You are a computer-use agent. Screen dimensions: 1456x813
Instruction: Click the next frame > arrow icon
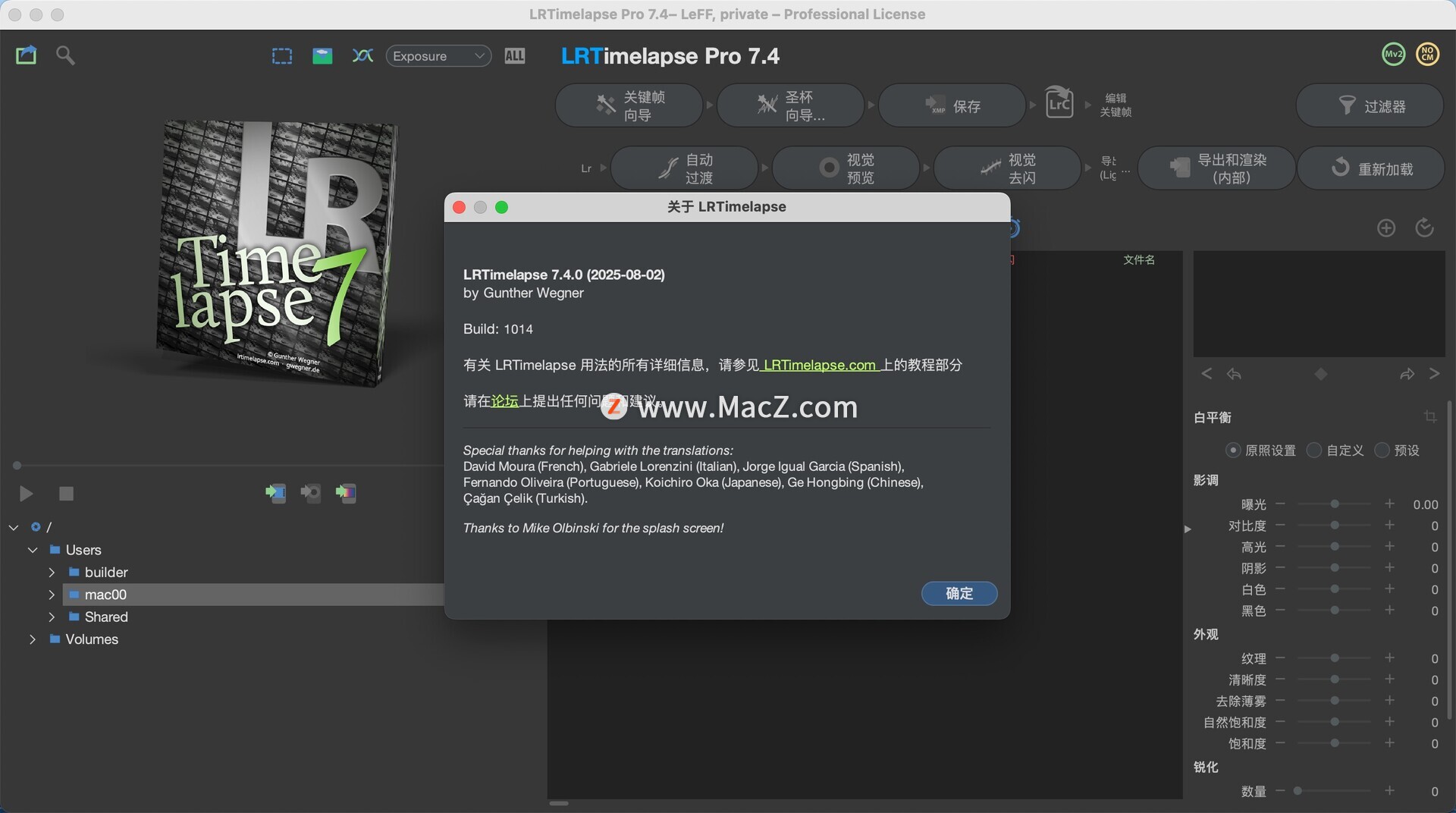click(x=1434, y=373)
